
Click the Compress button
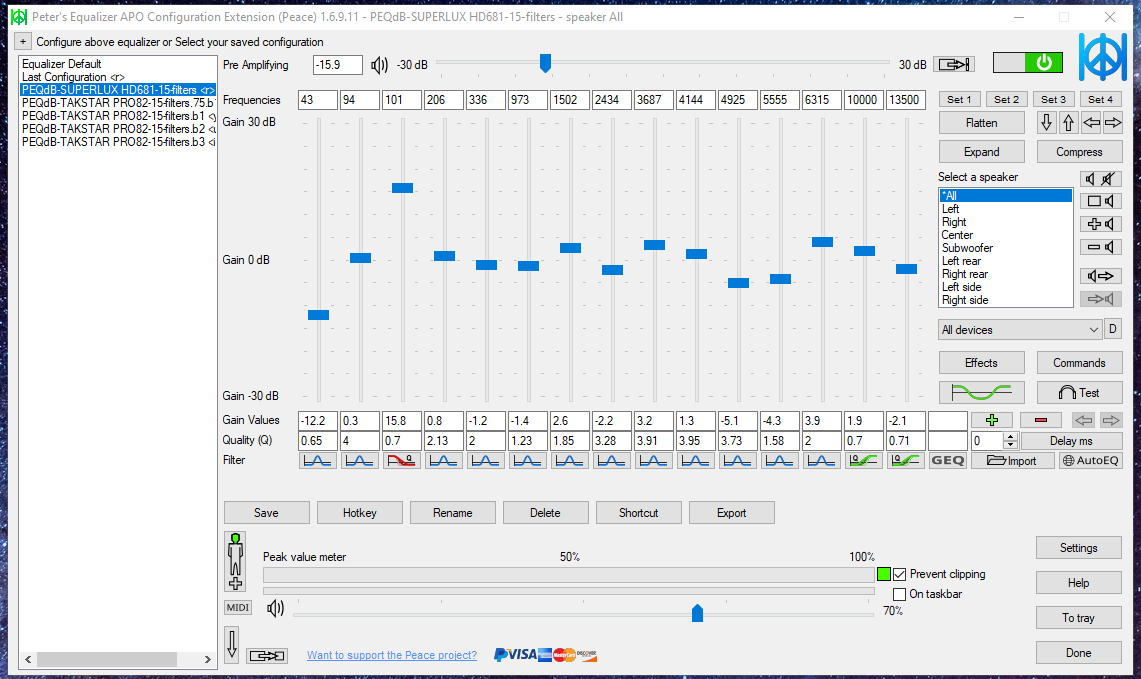1079,152
